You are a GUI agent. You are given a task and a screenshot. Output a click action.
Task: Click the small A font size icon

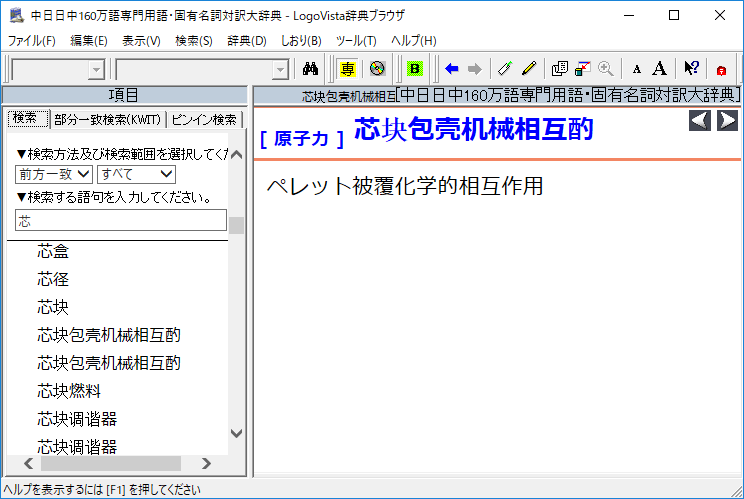pyautogui.click(x=636, y=69)
